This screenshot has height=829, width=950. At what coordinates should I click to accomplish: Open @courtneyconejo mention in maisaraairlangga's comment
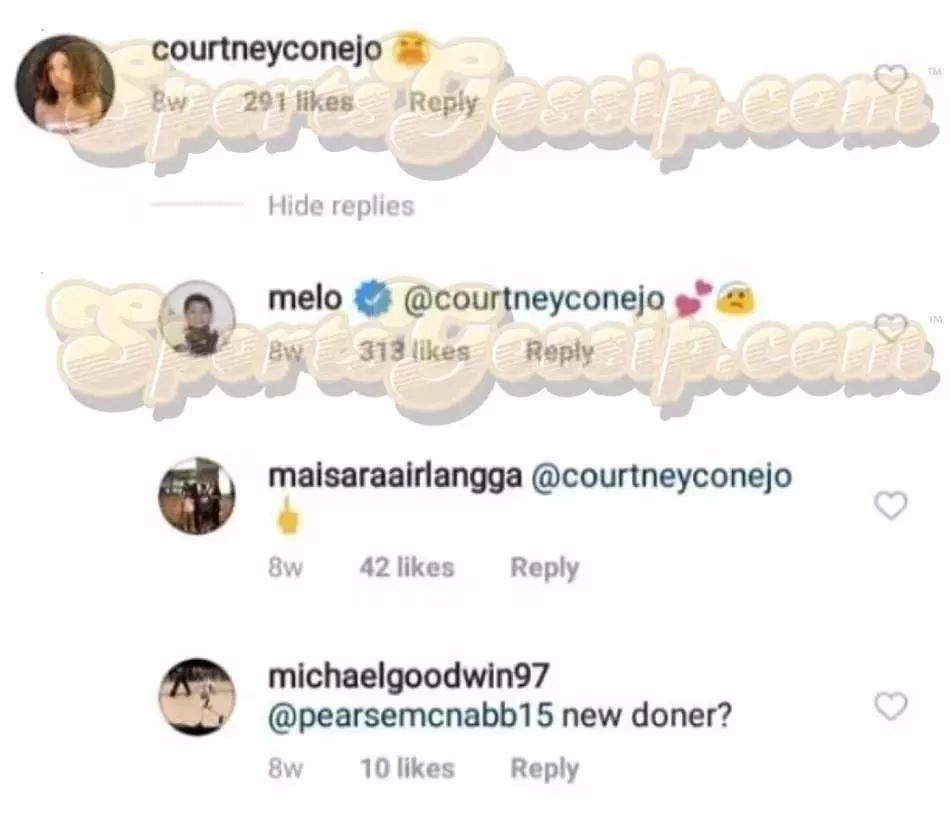coord(662,476)
